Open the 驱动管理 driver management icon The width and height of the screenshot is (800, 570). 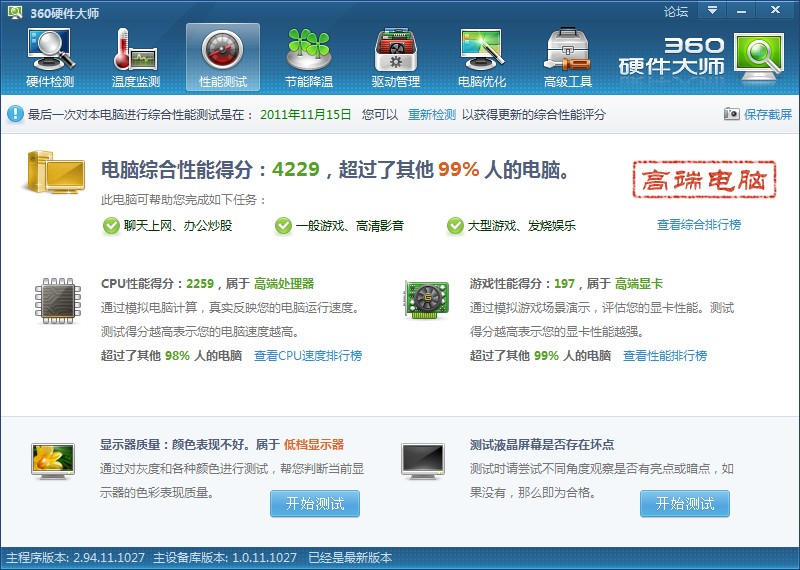[395, 57]
